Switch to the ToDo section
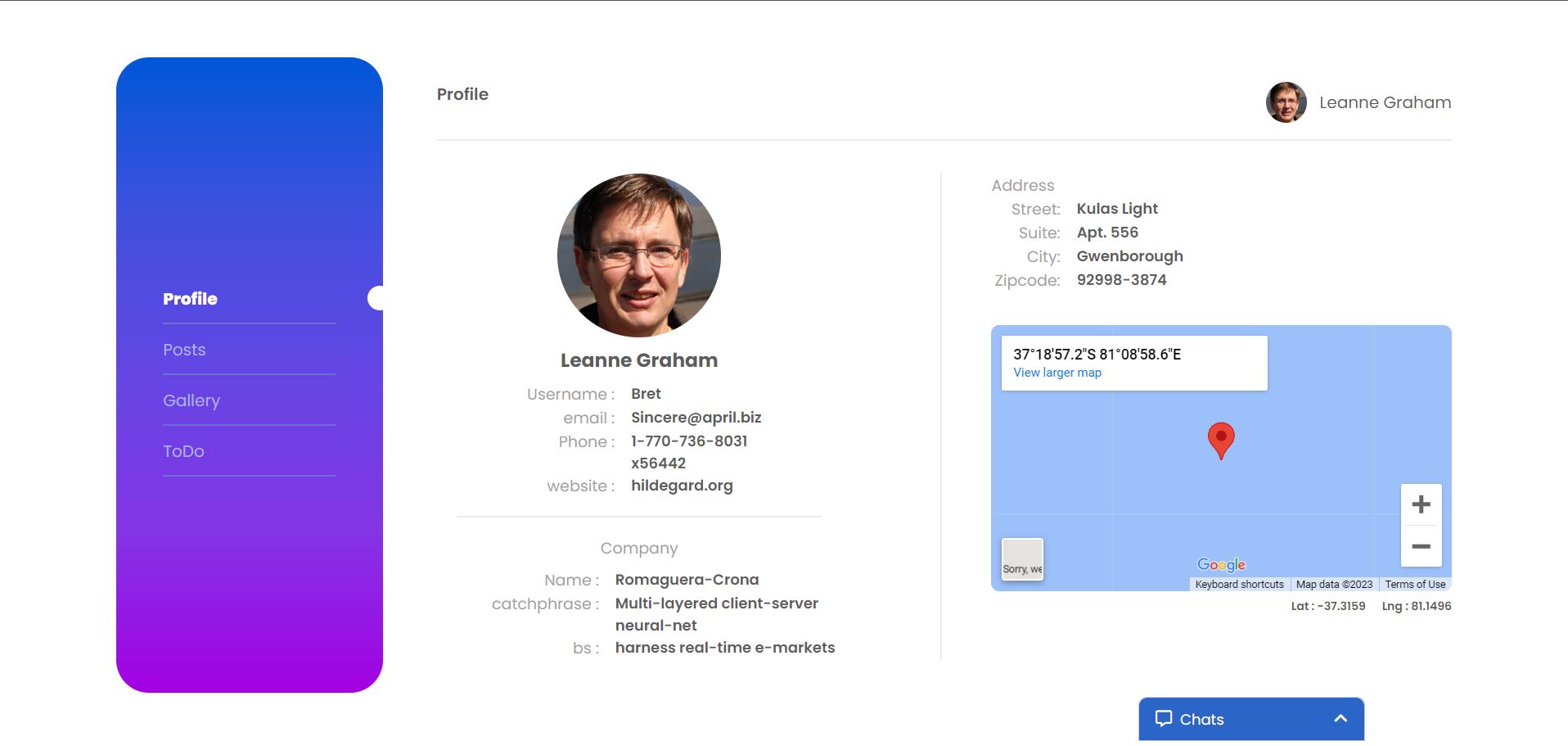 (183, 451)
